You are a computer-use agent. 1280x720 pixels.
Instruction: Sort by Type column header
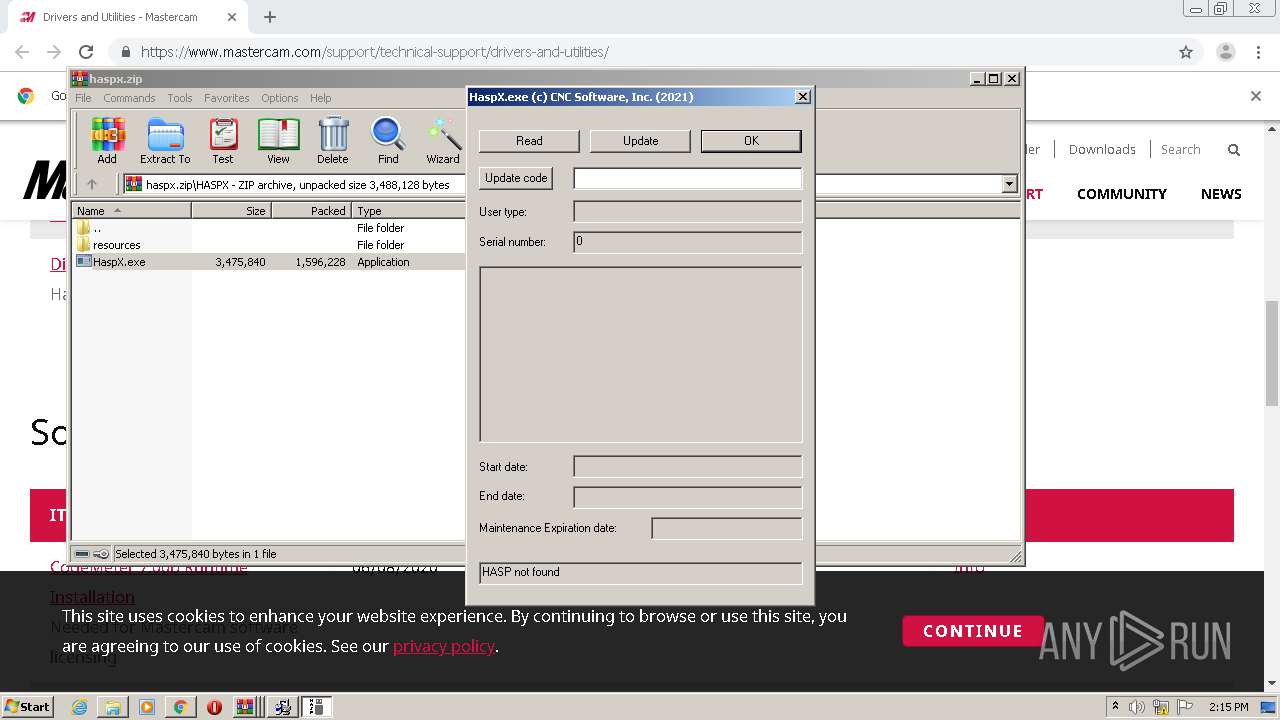(x=408, y=211)
